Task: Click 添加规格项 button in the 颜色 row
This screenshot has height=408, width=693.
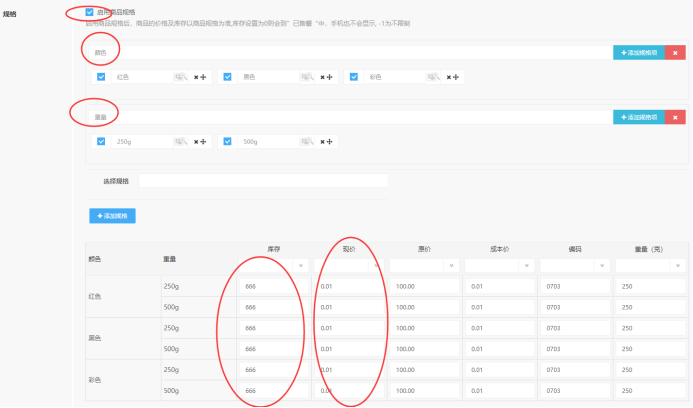Action: pyautogui.click(x=637, y=52)
